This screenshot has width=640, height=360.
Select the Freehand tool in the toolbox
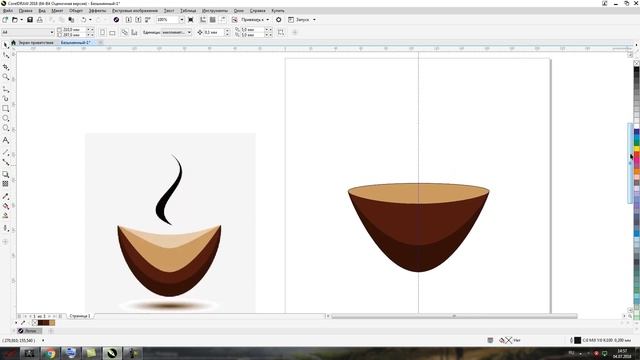(x=5, y=89)
